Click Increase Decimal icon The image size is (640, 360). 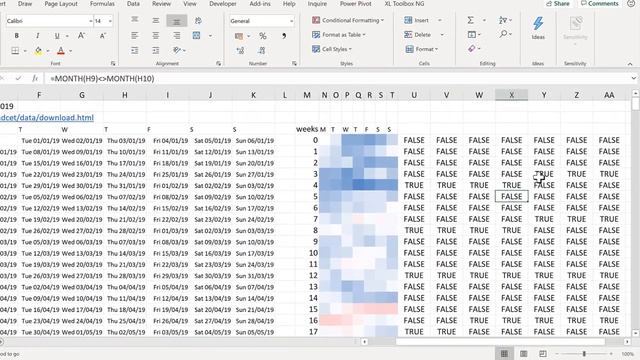click(240, 51)
